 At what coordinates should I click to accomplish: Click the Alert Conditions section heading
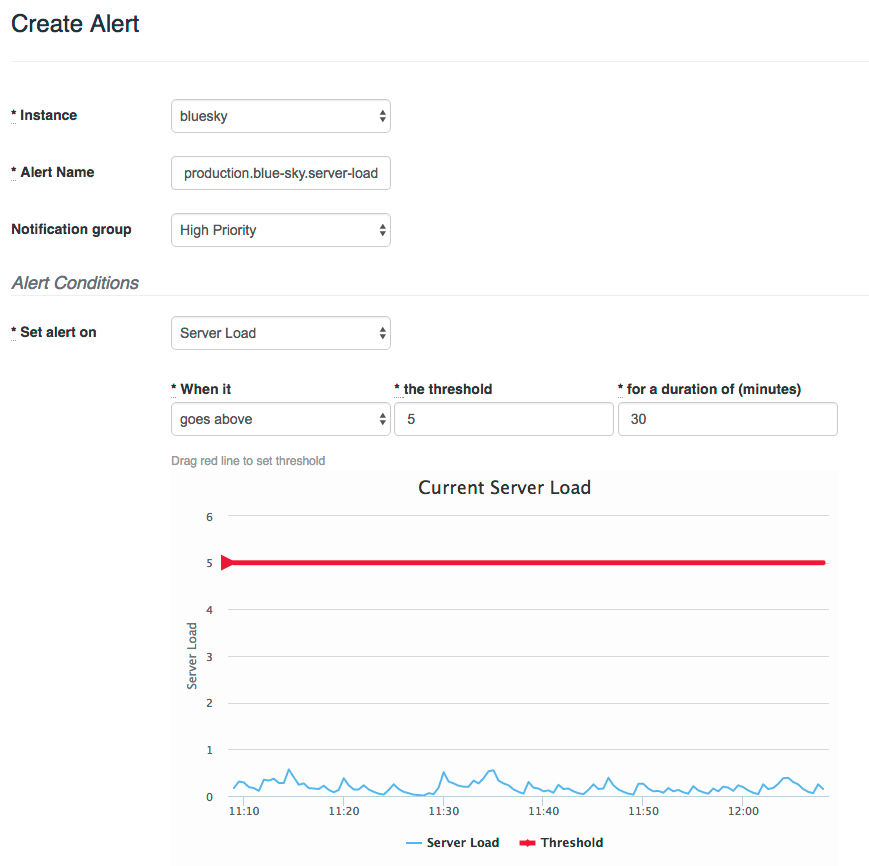(x=75, y=283)
